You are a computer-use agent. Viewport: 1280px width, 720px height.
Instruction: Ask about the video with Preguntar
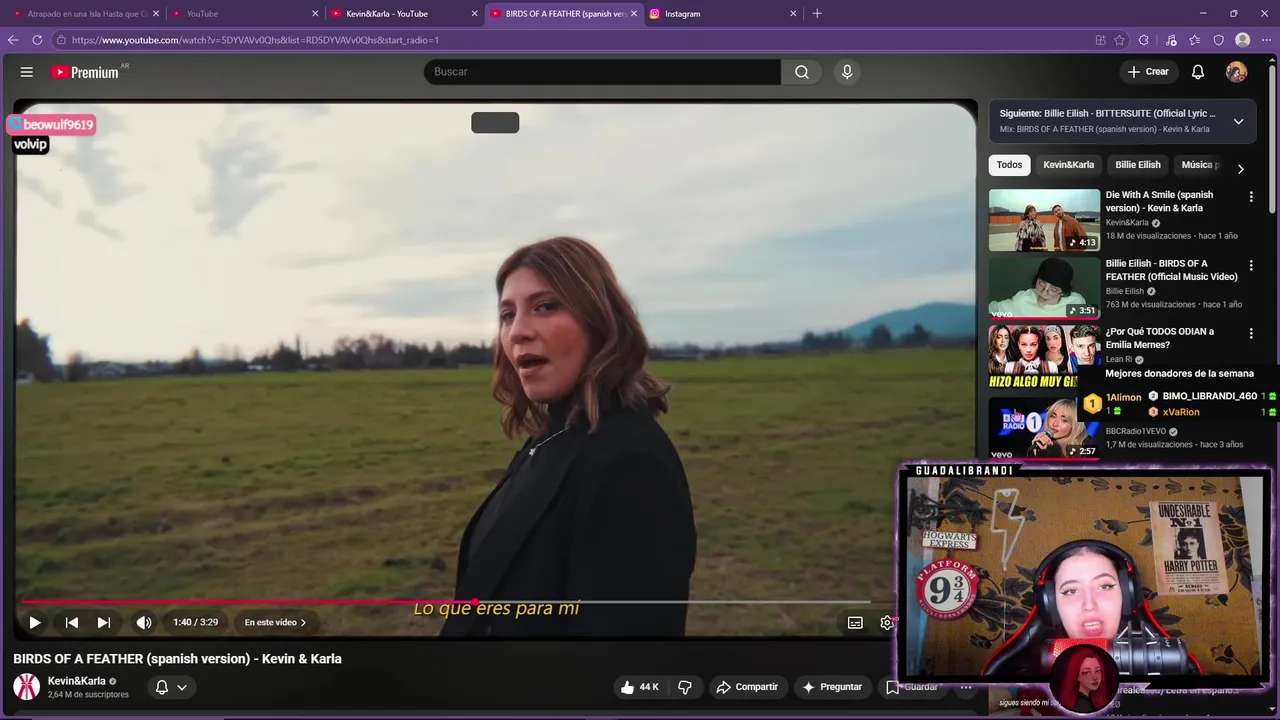pos(831,687)
